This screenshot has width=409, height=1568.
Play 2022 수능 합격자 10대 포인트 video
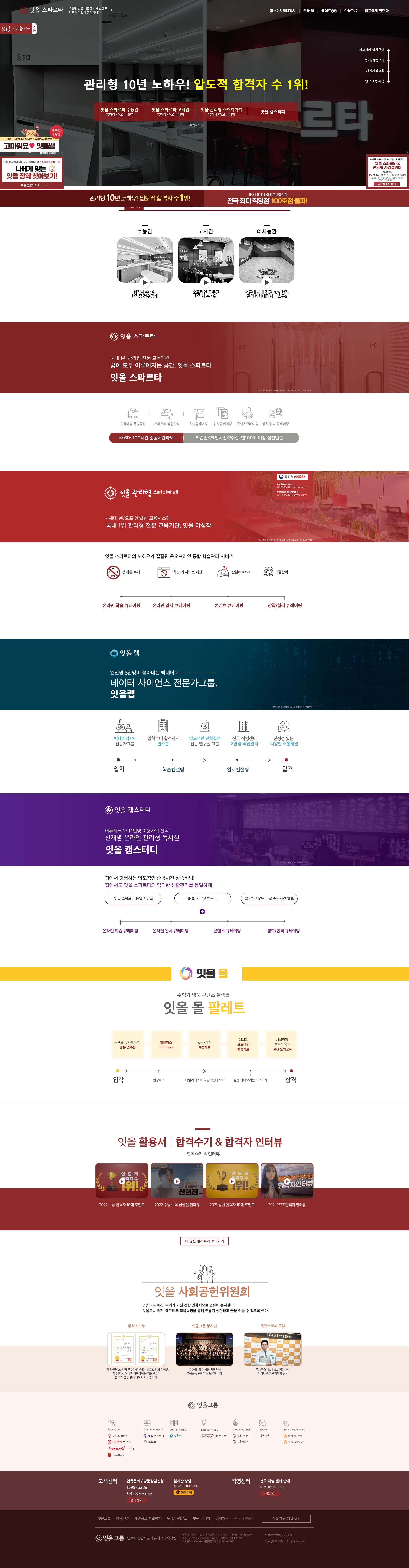tap(122, 1181)
